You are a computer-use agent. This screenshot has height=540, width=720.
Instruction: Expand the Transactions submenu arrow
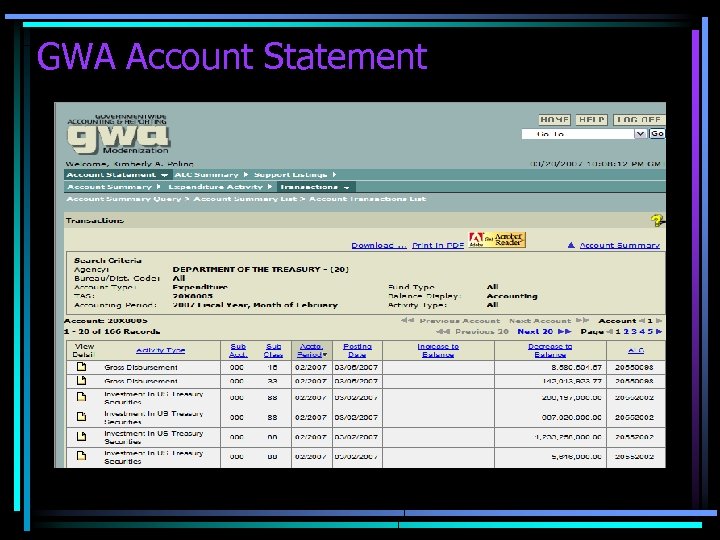(346, 187)
